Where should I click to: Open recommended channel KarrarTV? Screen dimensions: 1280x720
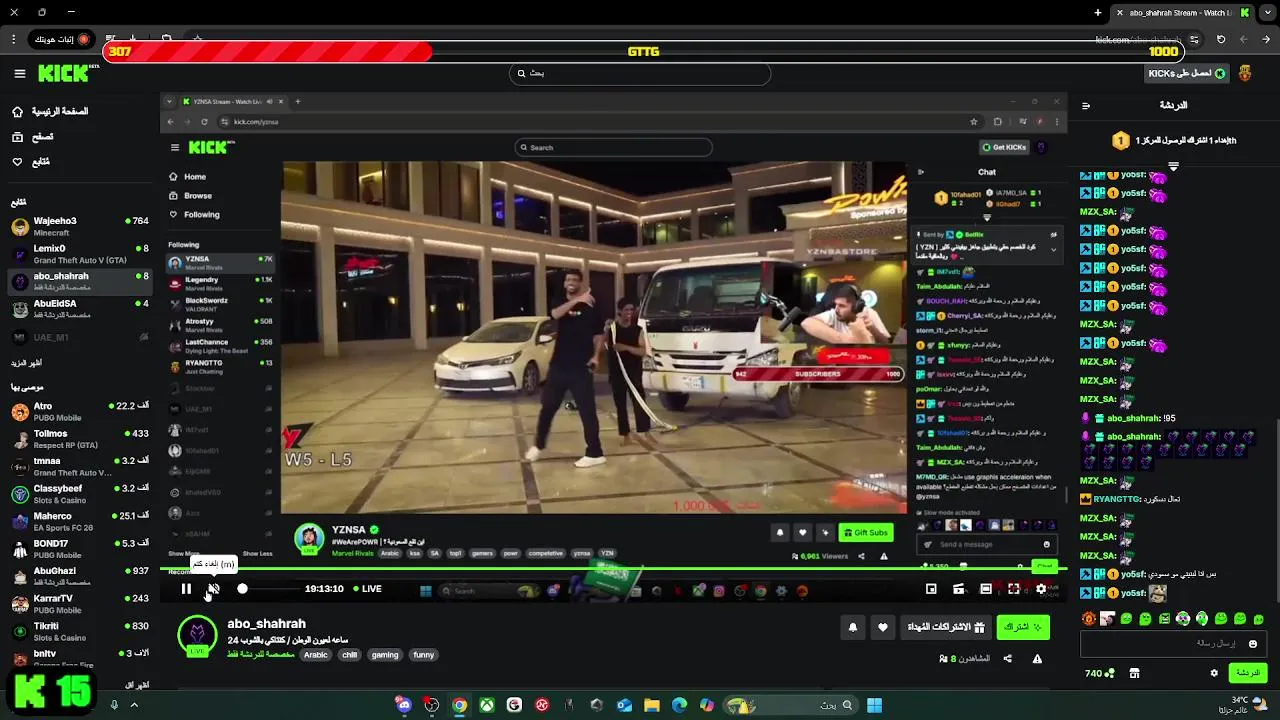pyautogui.click(x=80, y=604)
